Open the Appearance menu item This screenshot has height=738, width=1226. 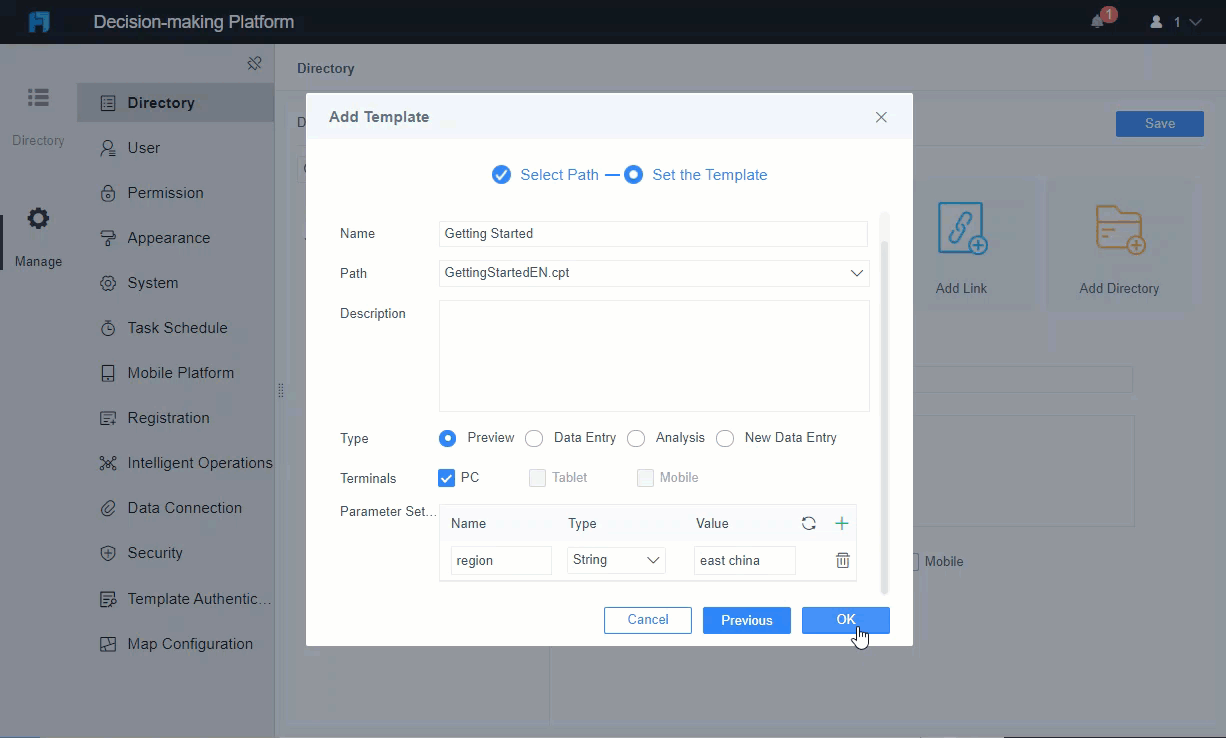point(175,238)
